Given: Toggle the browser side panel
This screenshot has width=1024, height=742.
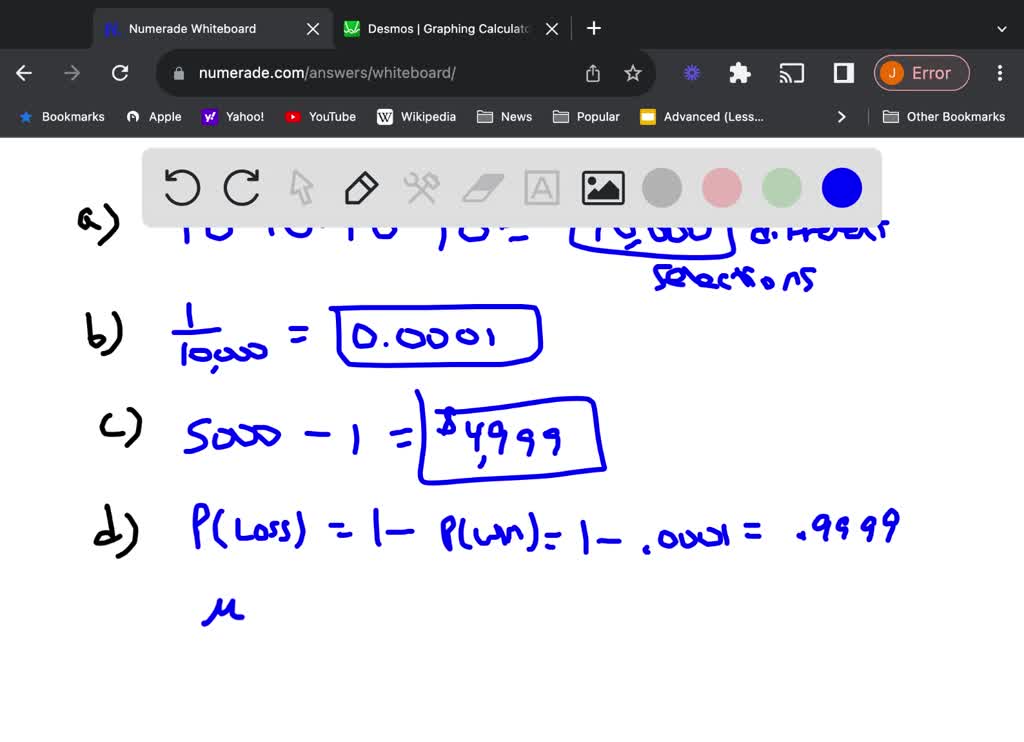Looking at the screenshot, I should pyautogui.click(x=844, y=73).
